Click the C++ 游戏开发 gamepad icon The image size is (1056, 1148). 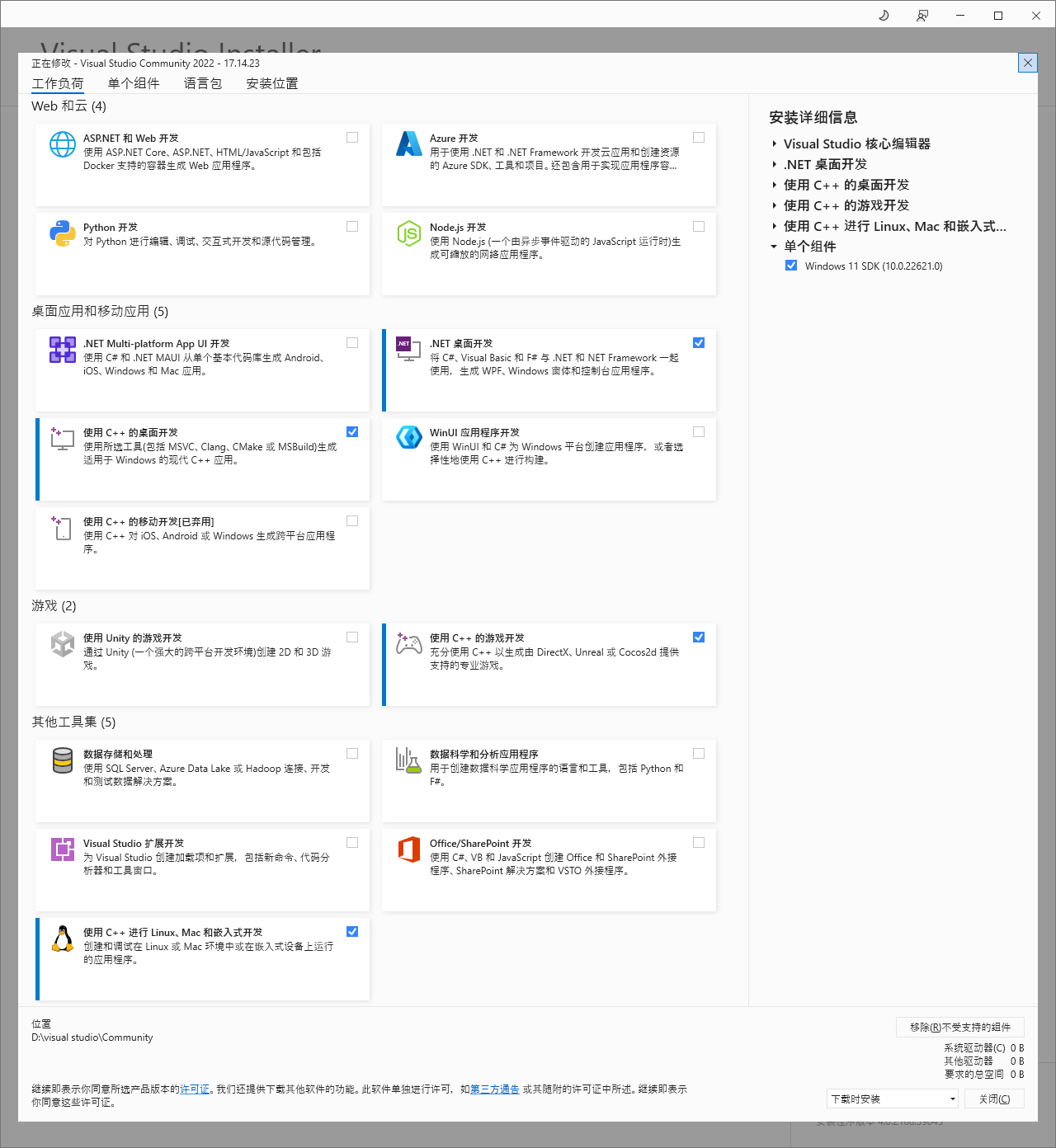point(409,643)
